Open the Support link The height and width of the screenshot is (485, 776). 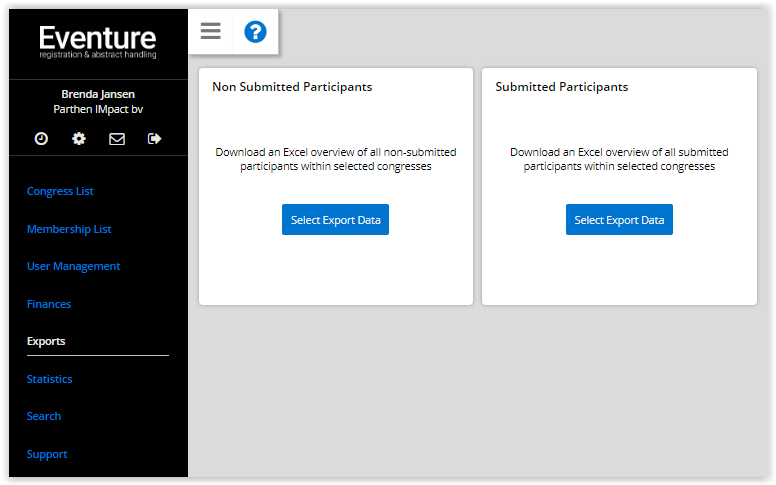click(x=47, y=454)
